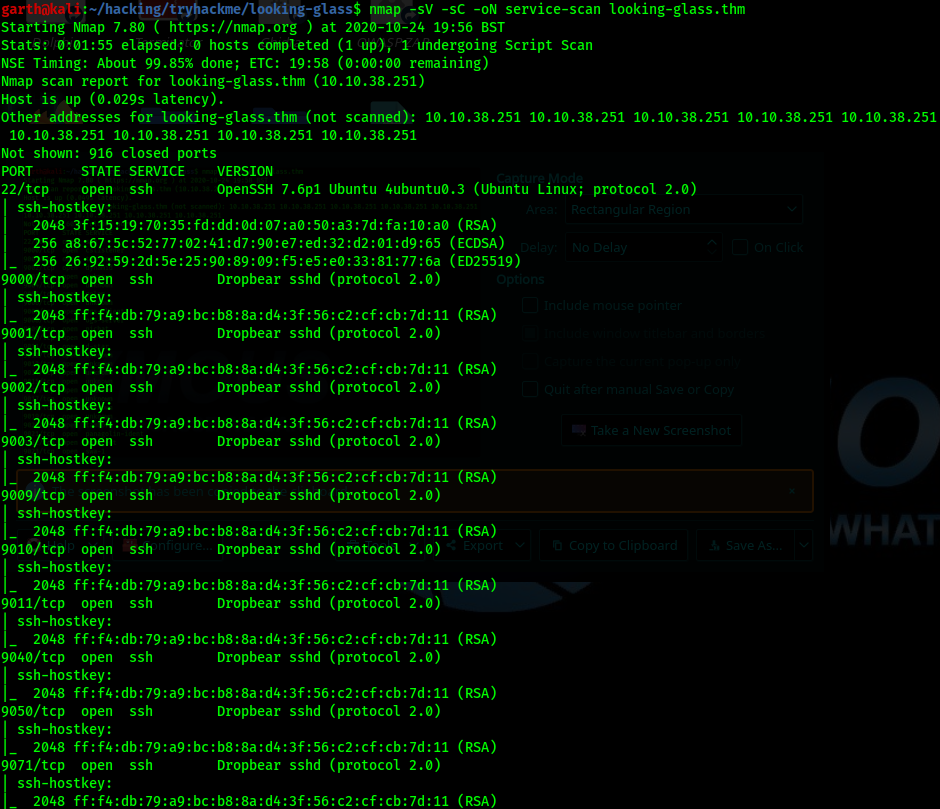Toggle 'Quit after manual Save or Copy' checkbox
This screenshot has height=809, width=940.
[530, 389]
